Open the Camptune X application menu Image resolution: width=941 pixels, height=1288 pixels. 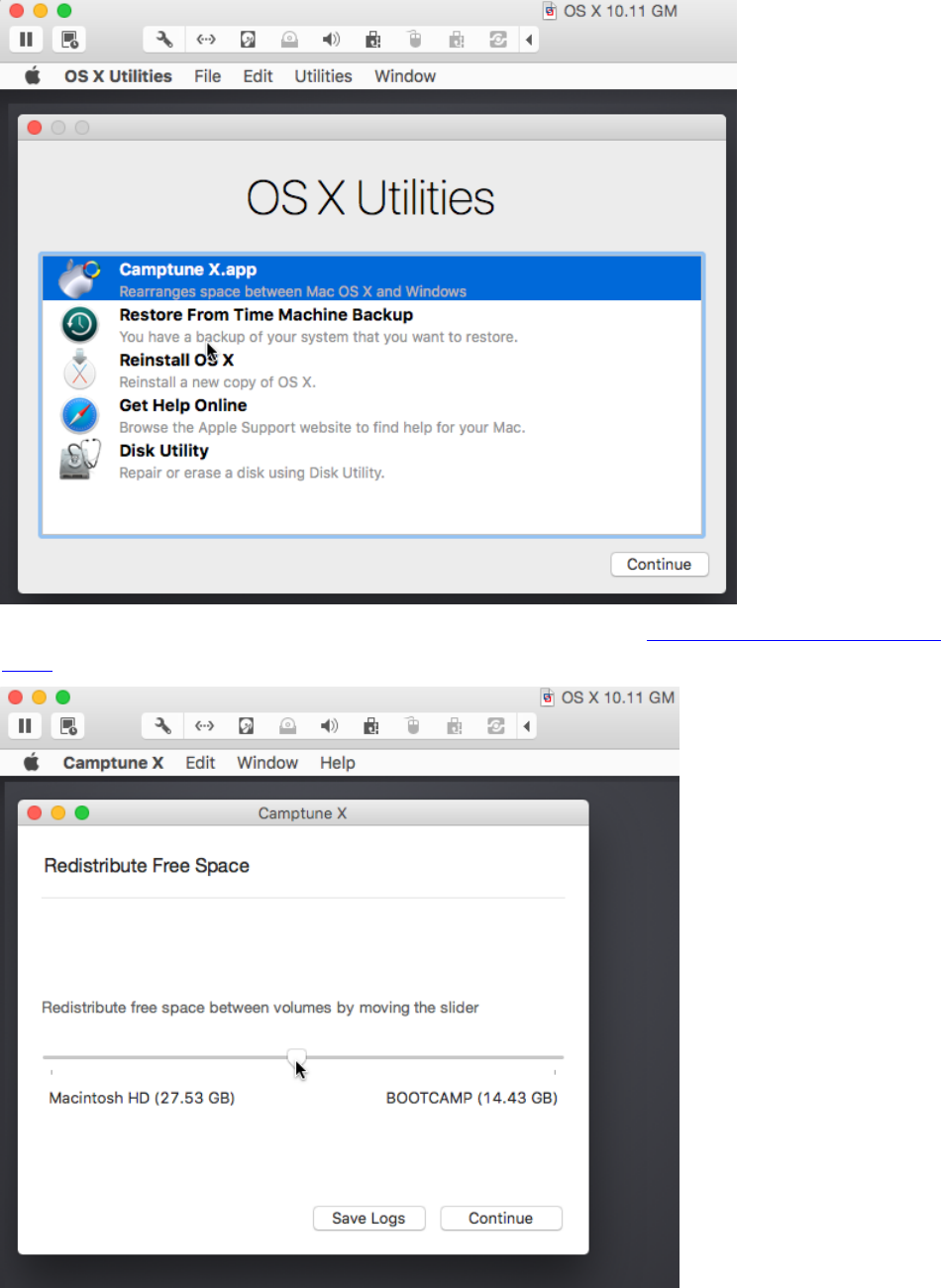coord(113,763)
